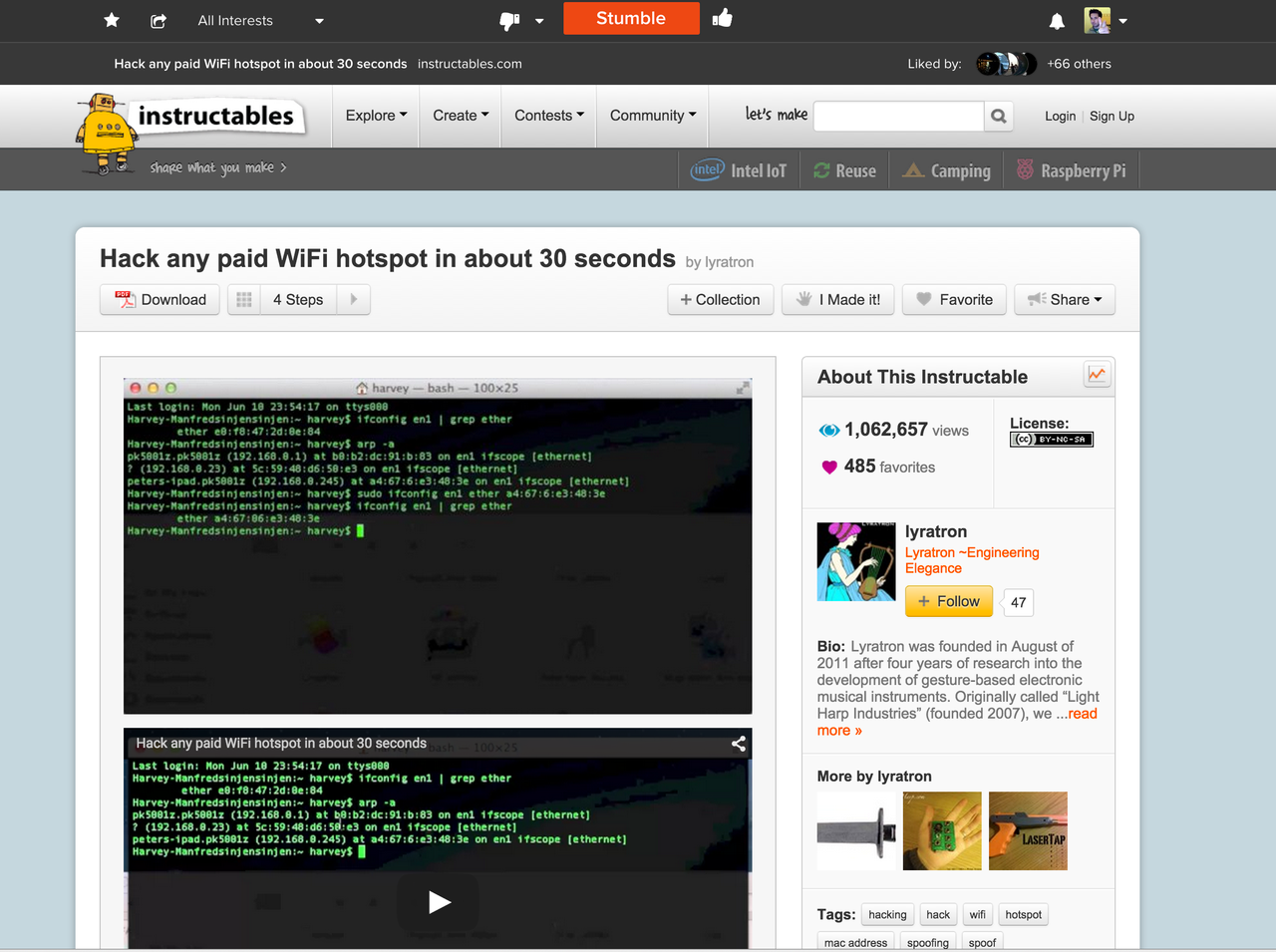Open the Reuse channel
This screenshot has height=952, width=1276.
pos(844,170)
